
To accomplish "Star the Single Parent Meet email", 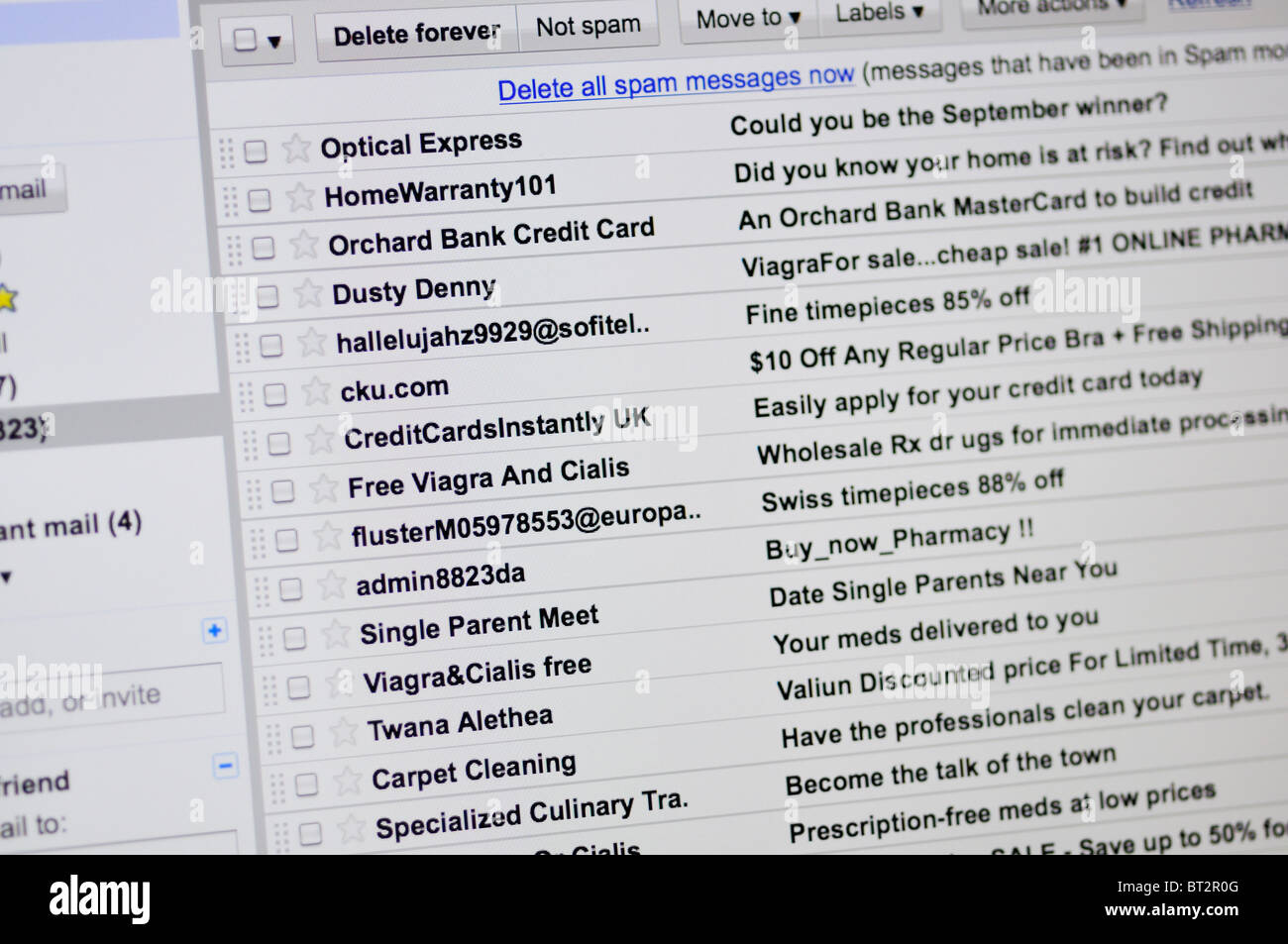I will tap(335, 634).
